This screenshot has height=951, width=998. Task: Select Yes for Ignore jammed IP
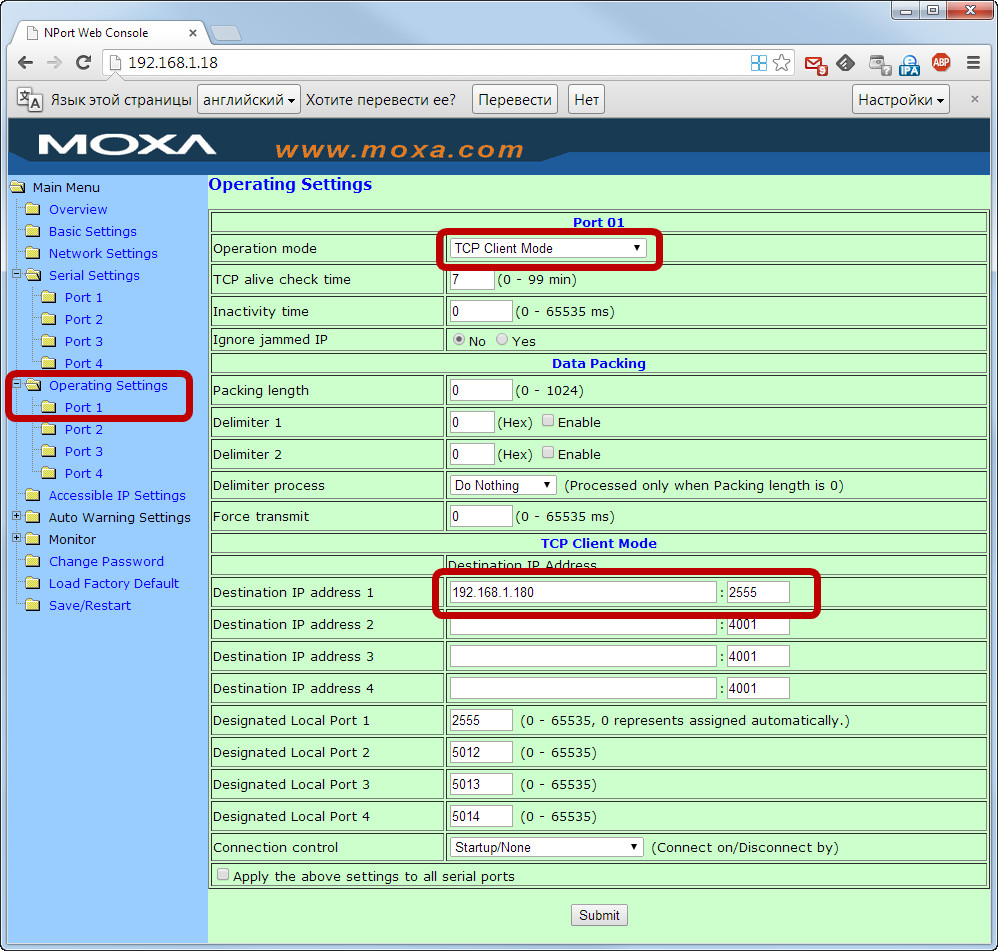coord(502,340)
